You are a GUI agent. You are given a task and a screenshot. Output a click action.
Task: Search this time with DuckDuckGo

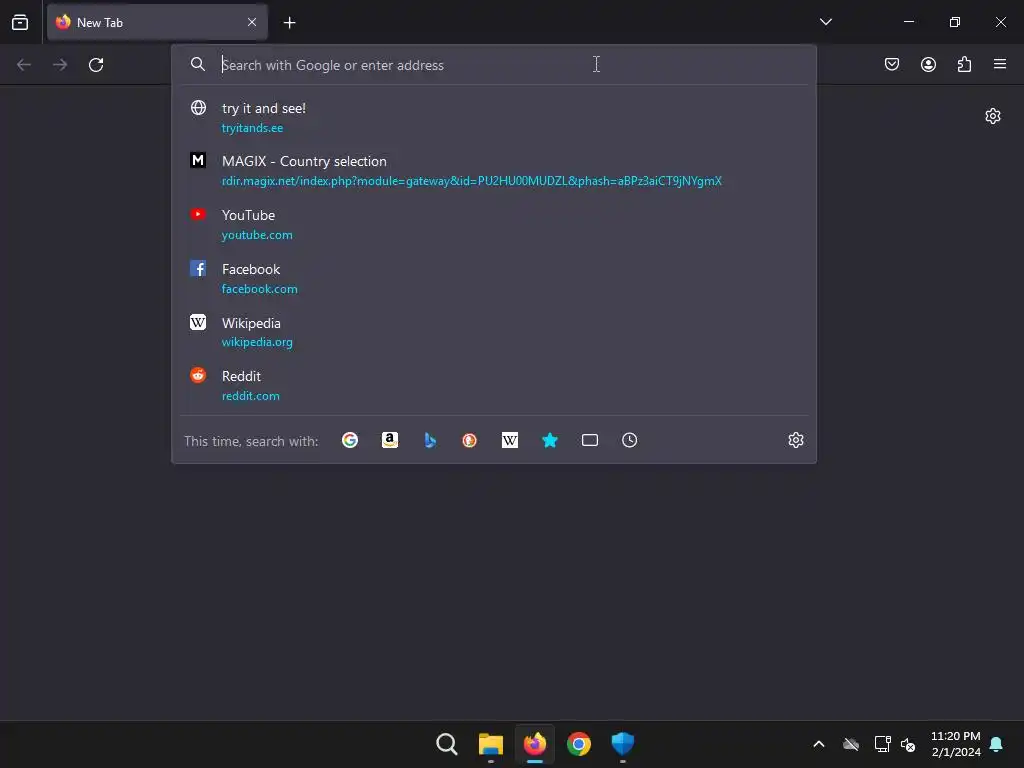[470, 440]
